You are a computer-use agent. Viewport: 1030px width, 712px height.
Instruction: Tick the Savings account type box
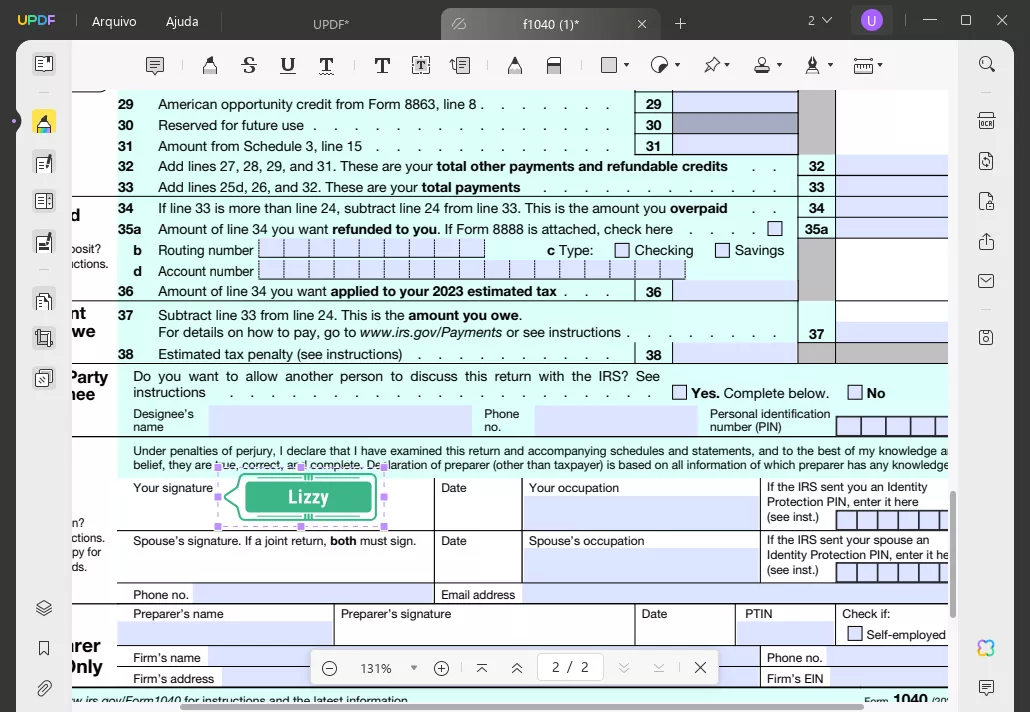tap(722, 250)
